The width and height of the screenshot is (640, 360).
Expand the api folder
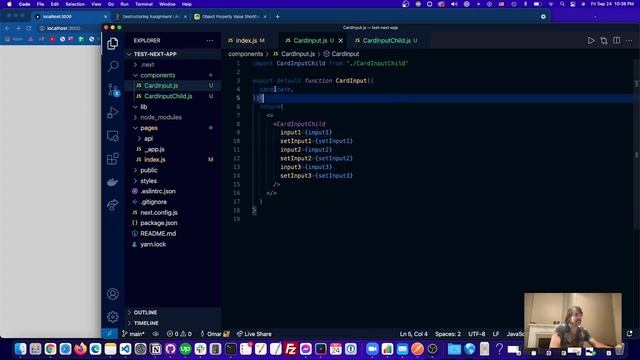click(173, 138)
